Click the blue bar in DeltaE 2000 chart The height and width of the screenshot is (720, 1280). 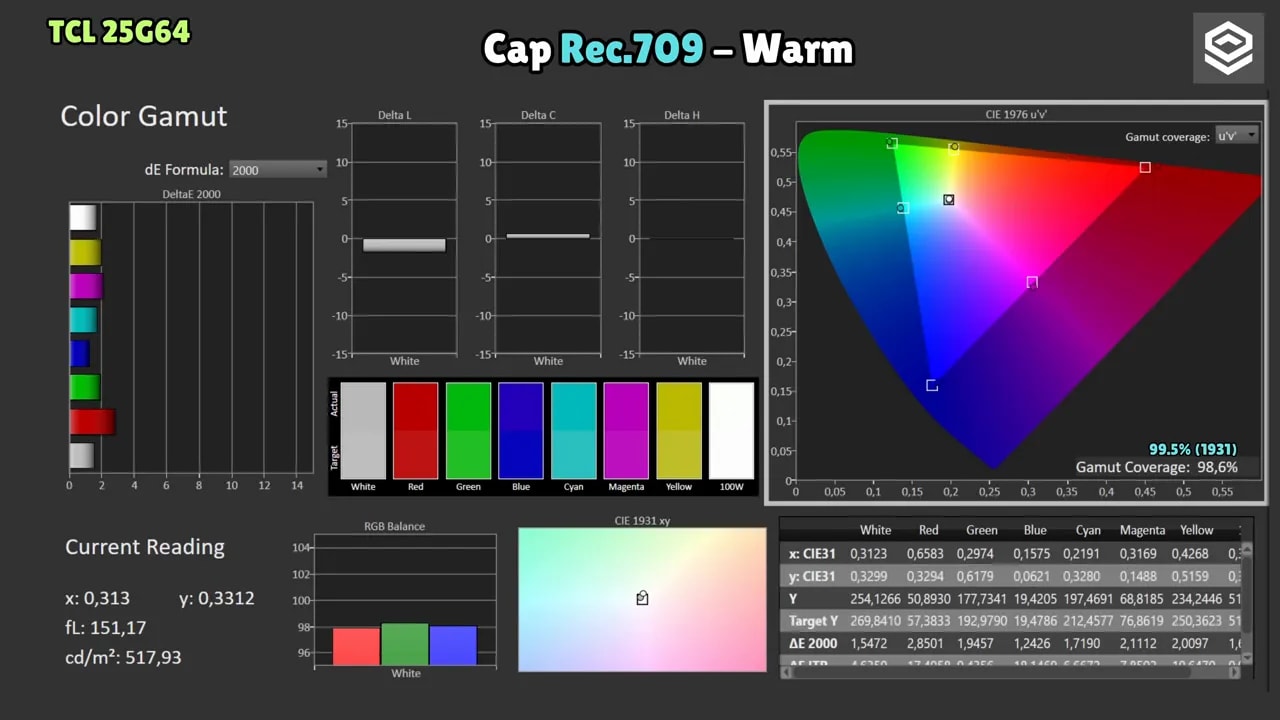click(x=80, y=354)
